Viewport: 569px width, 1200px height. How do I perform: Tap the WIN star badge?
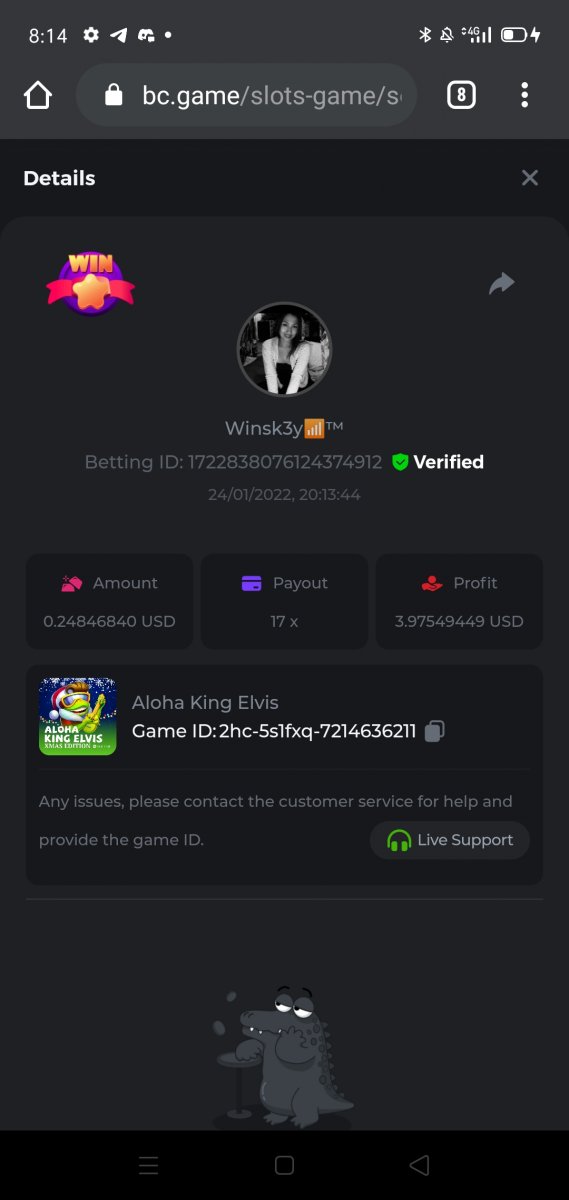click(90, 283)
